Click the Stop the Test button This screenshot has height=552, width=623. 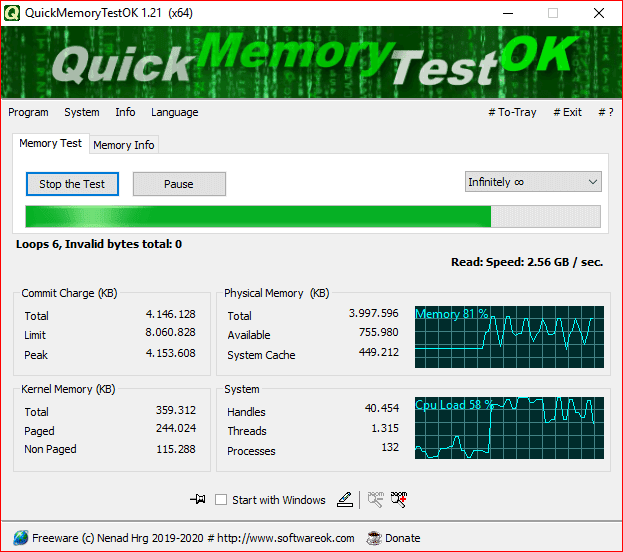pyautogui.click(x=72, y=184)
